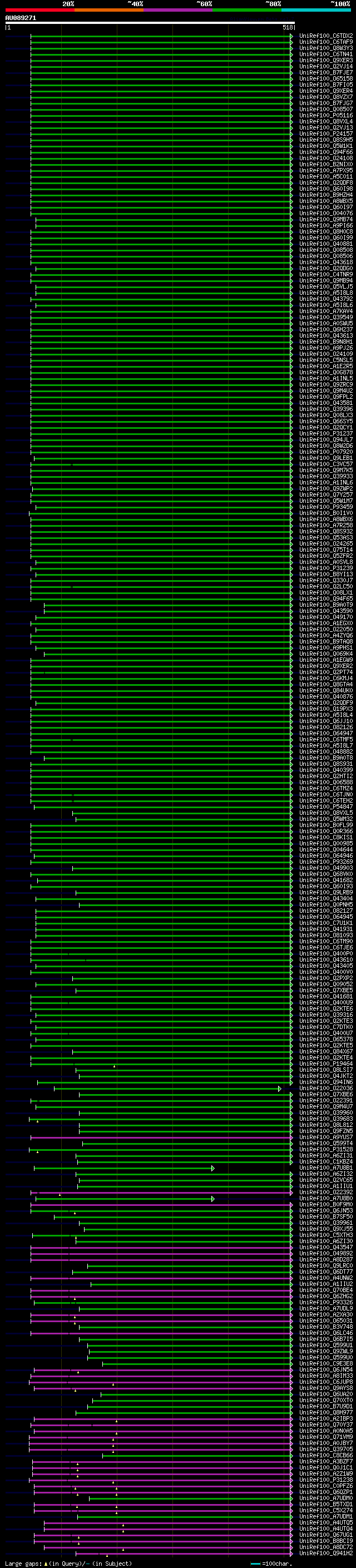Click the cyan ~100% legend segment
356x1568 pixels.
tap(316, 10)
